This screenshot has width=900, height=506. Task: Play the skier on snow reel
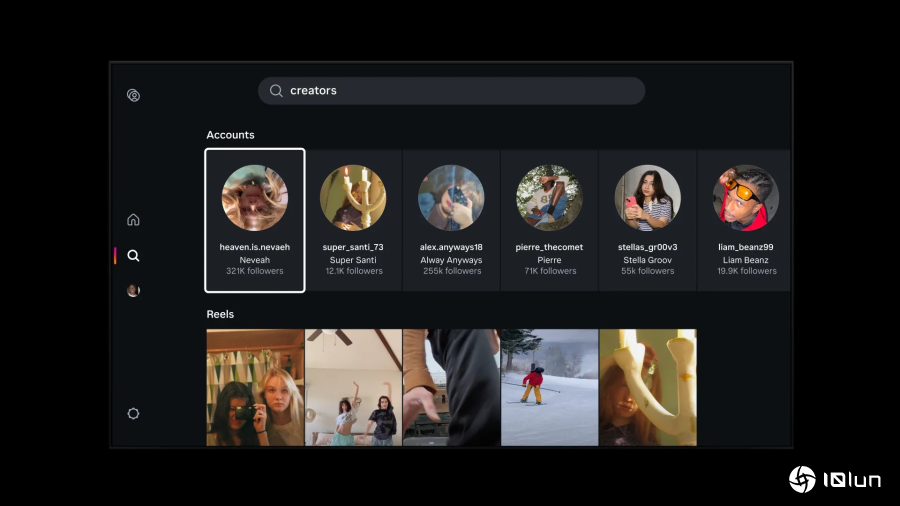pyautogui.click(x=549, y=387)
